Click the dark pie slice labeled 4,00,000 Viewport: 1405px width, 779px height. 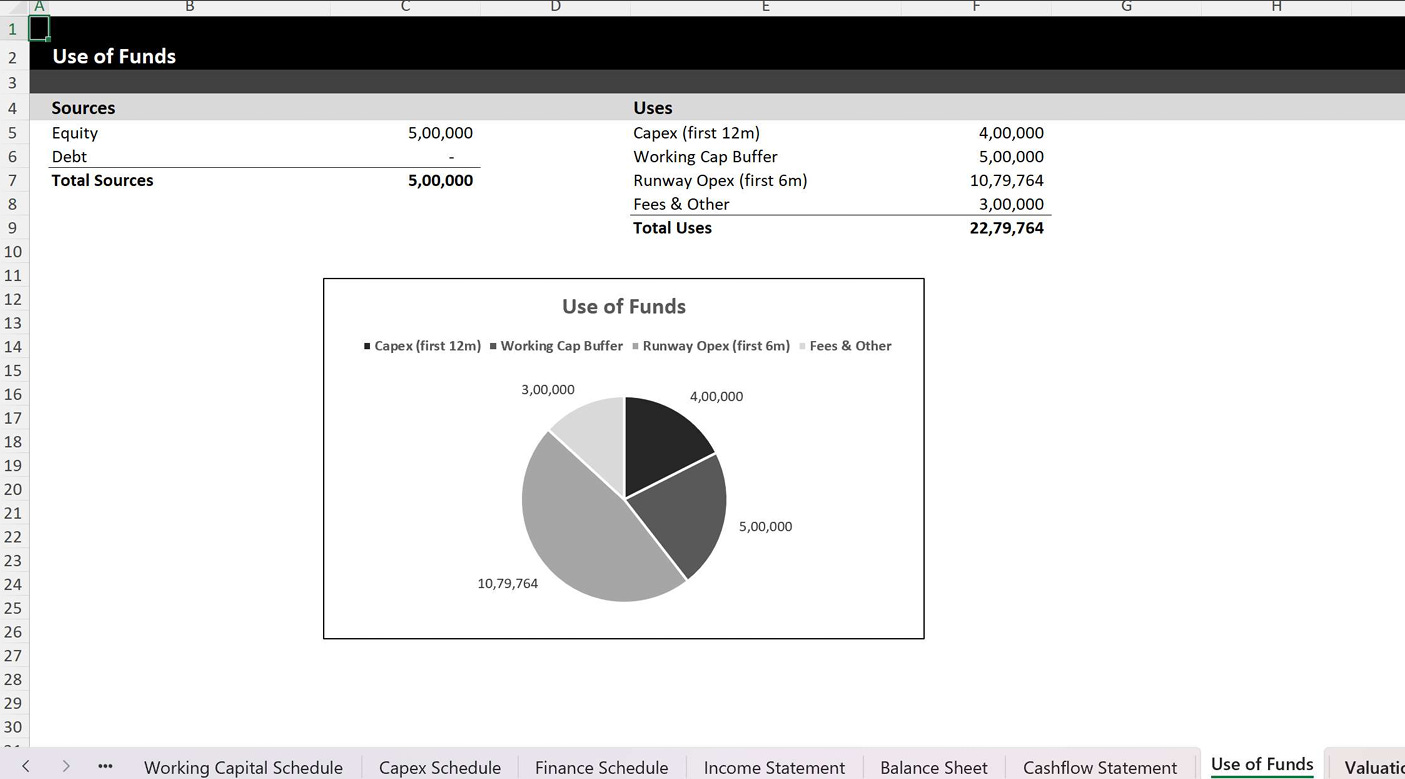(x=660, y=440)
